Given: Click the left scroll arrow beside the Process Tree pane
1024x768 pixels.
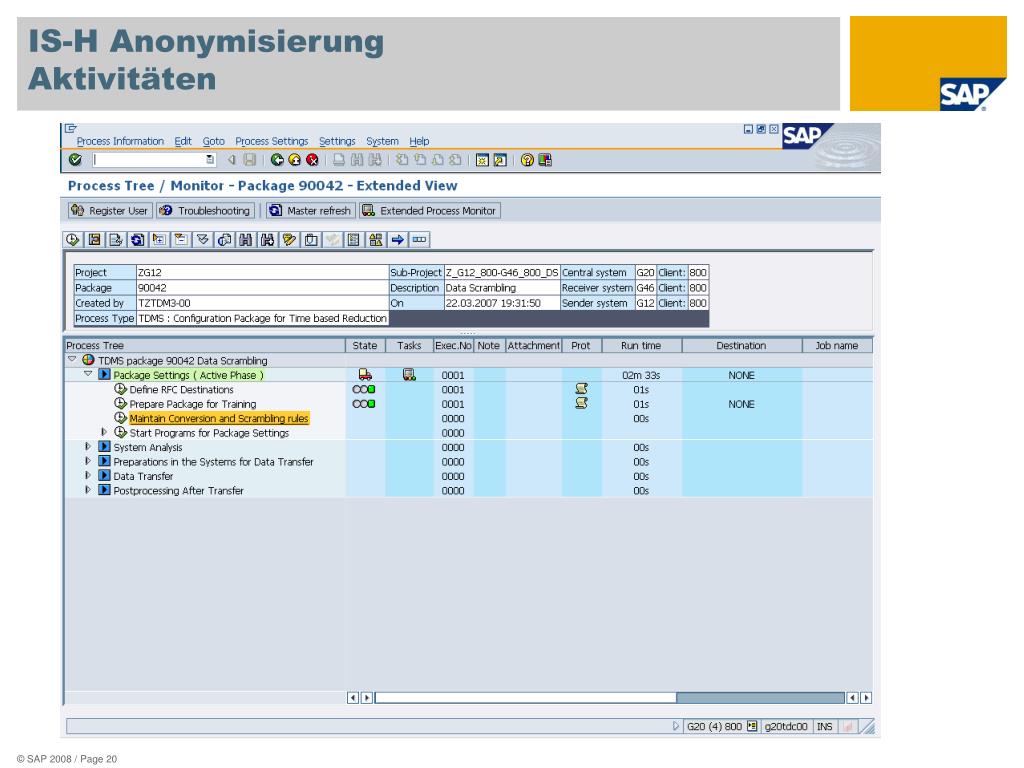Looking at the screenshot, I should [x=353, y=697].
